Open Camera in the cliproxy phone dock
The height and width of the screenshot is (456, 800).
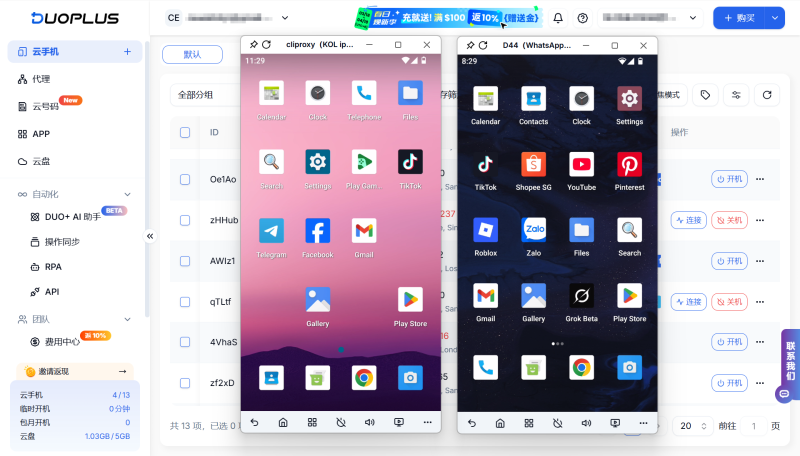point(410,378)
